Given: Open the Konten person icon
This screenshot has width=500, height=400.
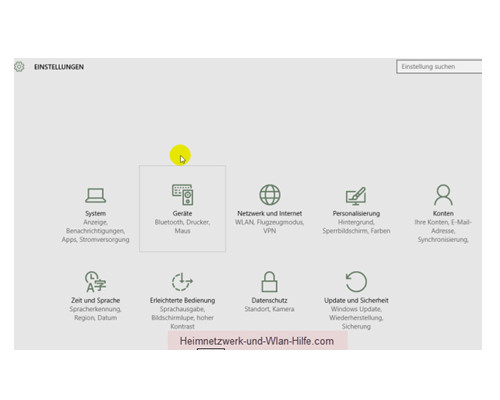Looking at the screenshot, I should coord(443,195).
